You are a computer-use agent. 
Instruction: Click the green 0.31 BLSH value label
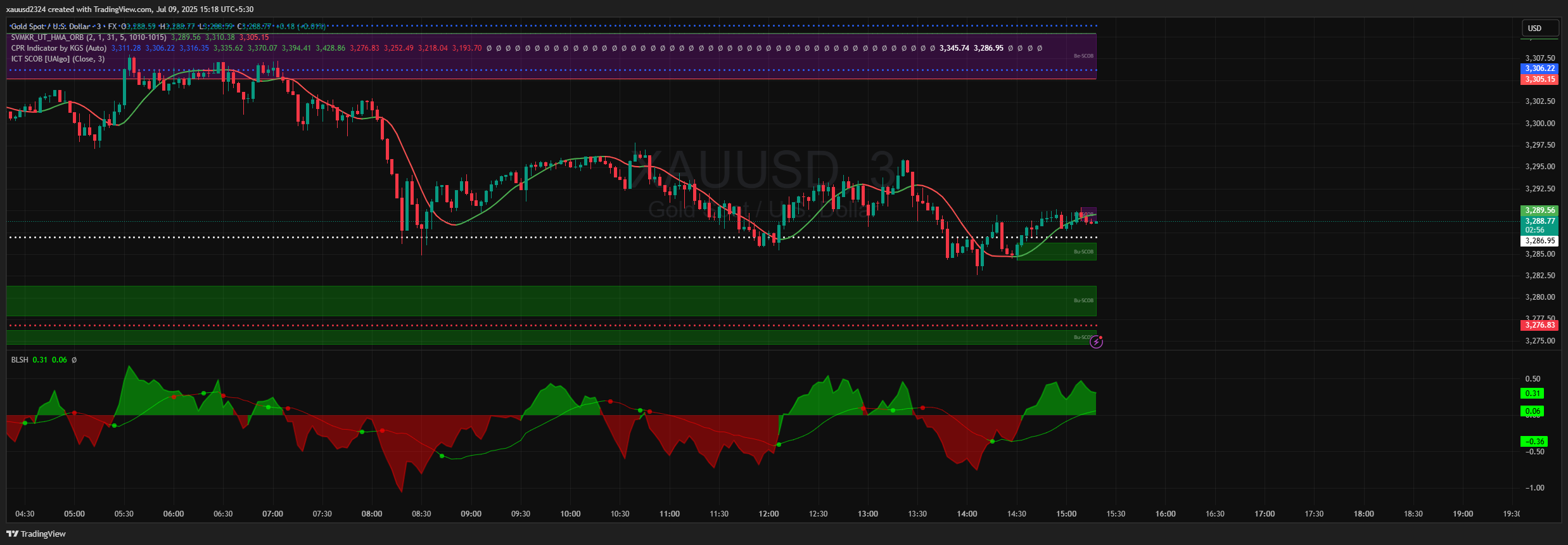(1533, 394)
